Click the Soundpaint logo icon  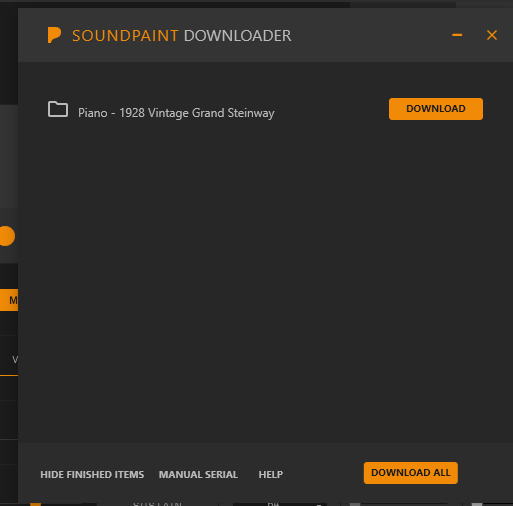(x=54, y=35)
